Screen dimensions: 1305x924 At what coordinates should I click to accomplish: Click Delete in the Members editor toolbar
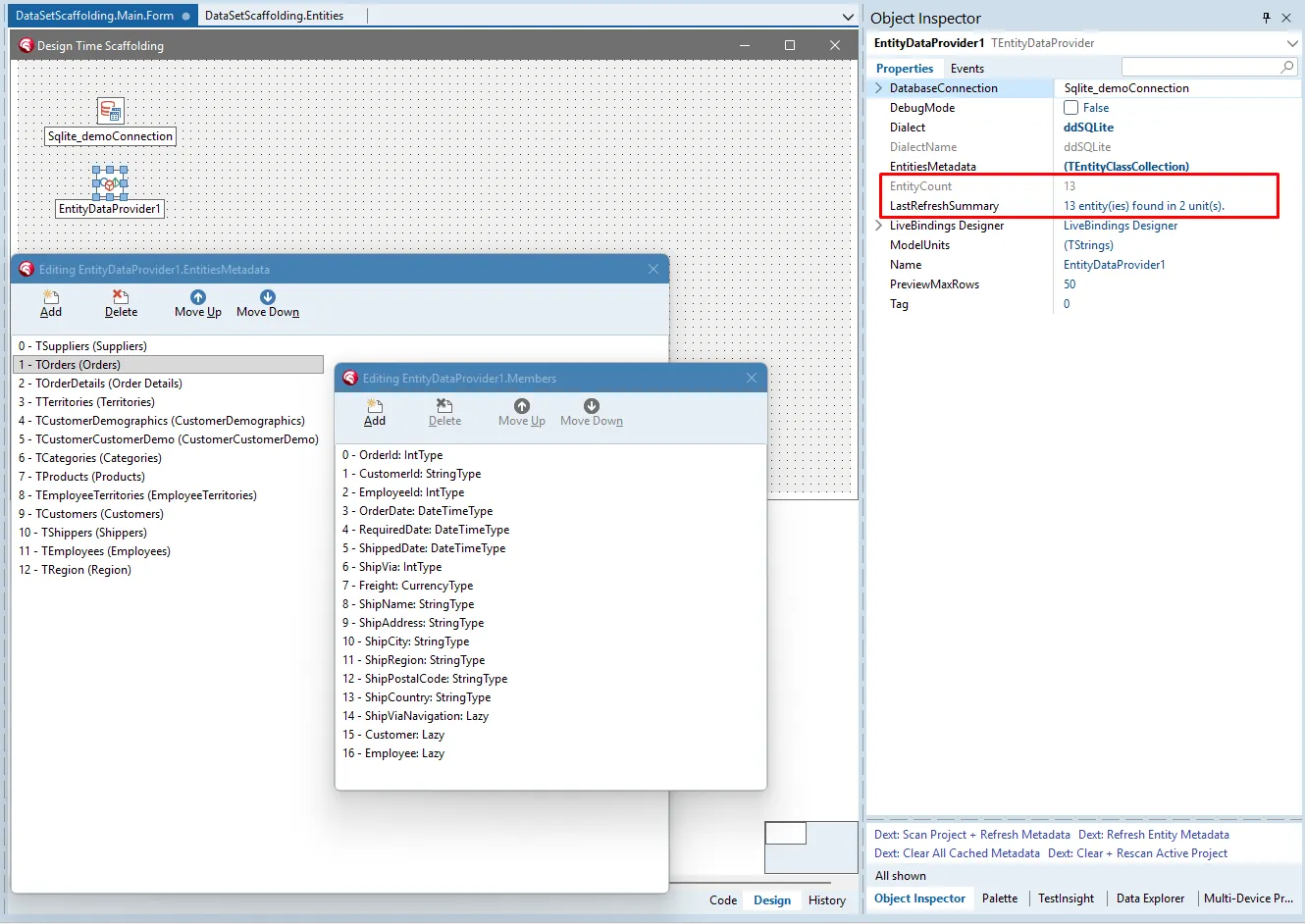[x=444, y=413]
